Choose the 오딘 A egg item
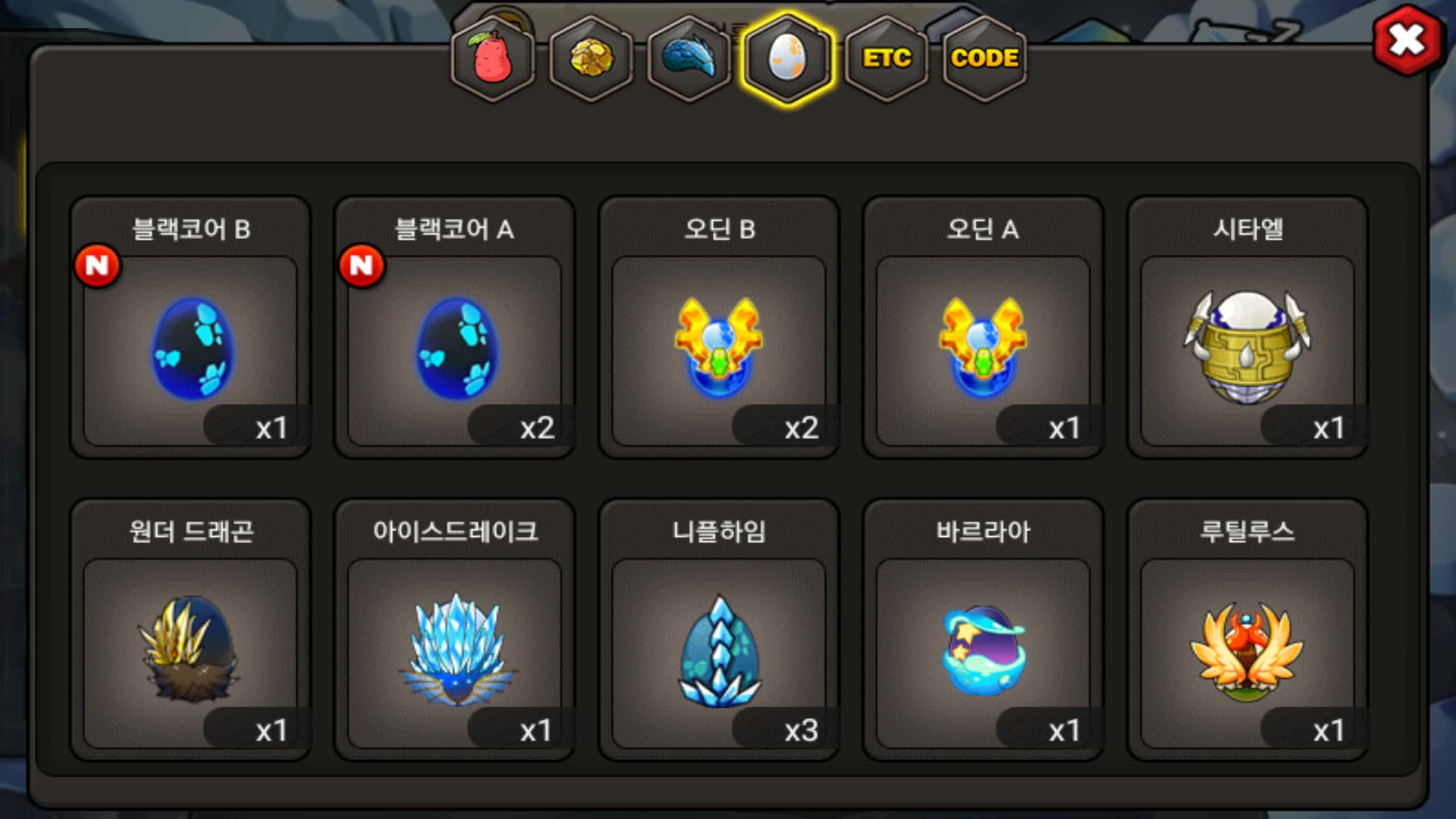This screenshot has width=1456, height=819. tap(983, 327)
